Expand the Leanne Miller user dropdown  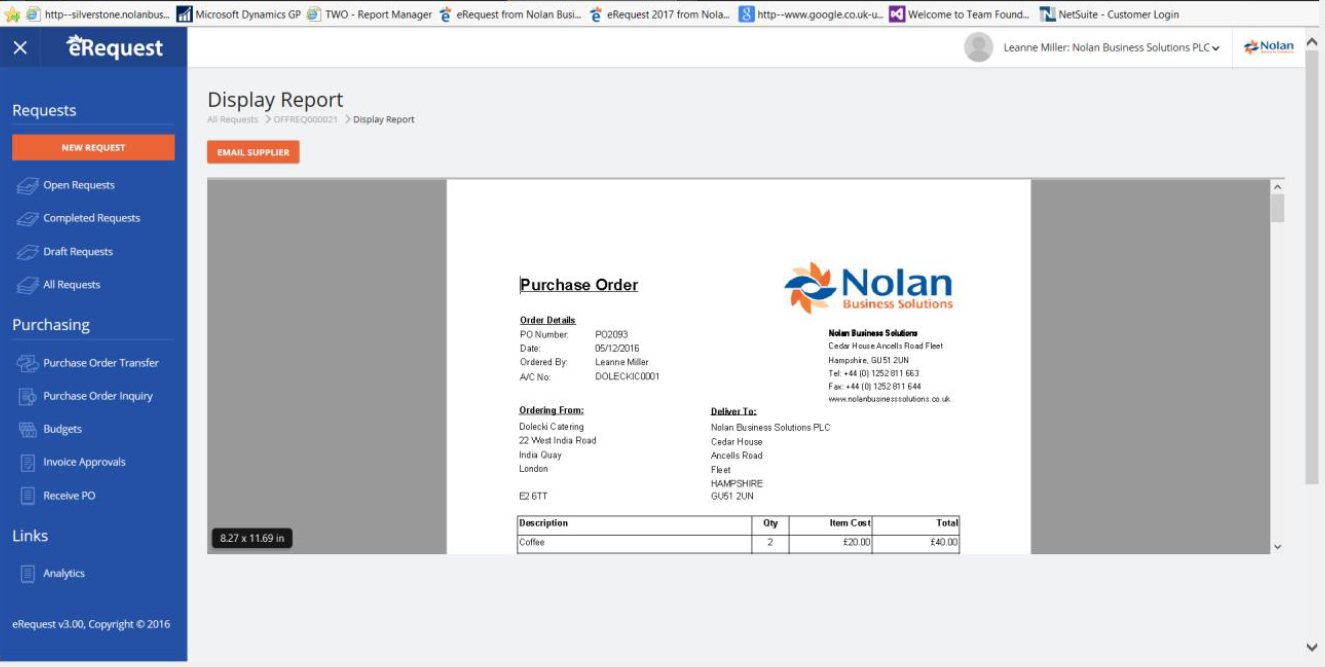click(1215, 48)
